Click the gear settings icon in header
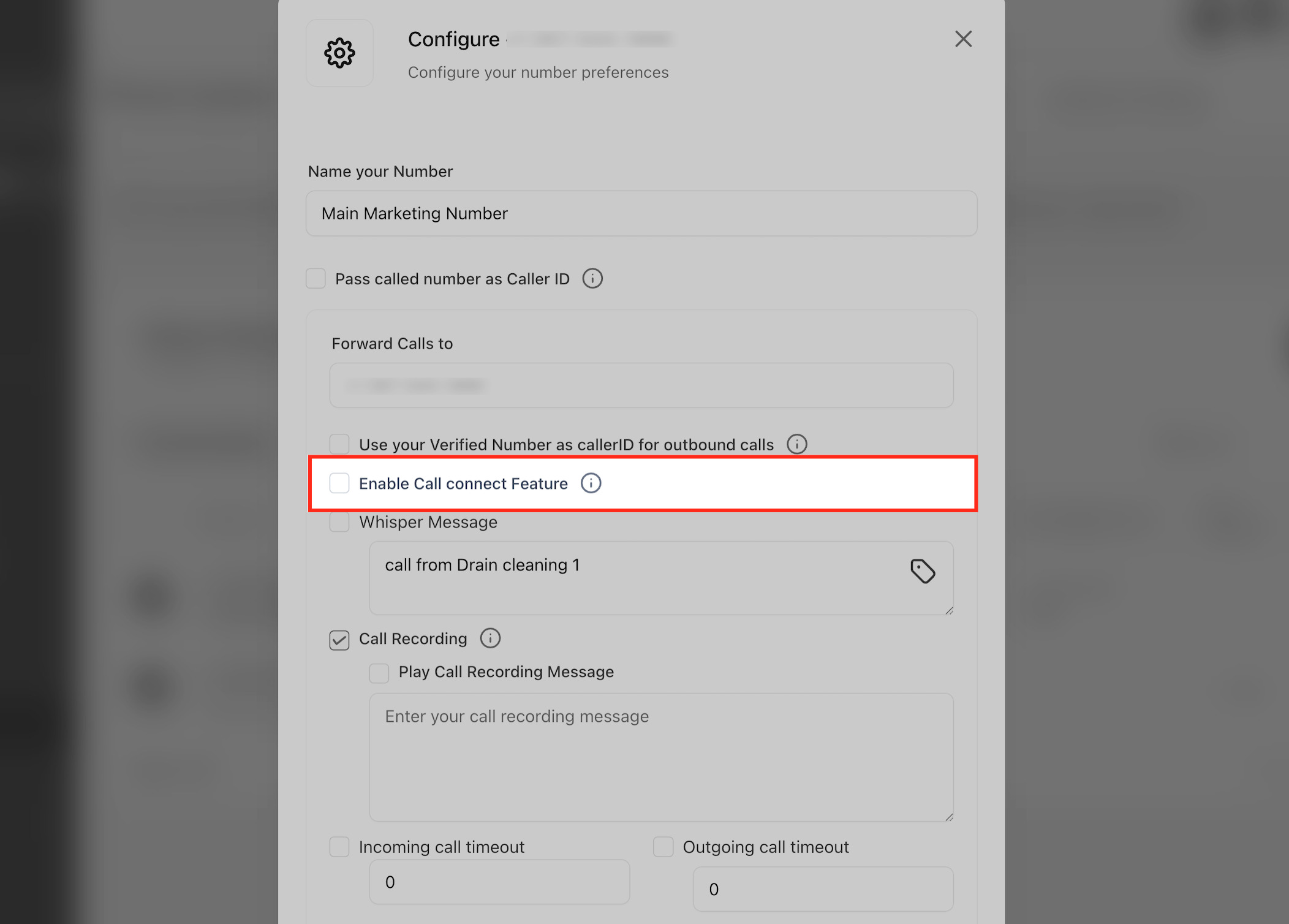This screenshot has height=924, width=1289. (x=339, y=53)
